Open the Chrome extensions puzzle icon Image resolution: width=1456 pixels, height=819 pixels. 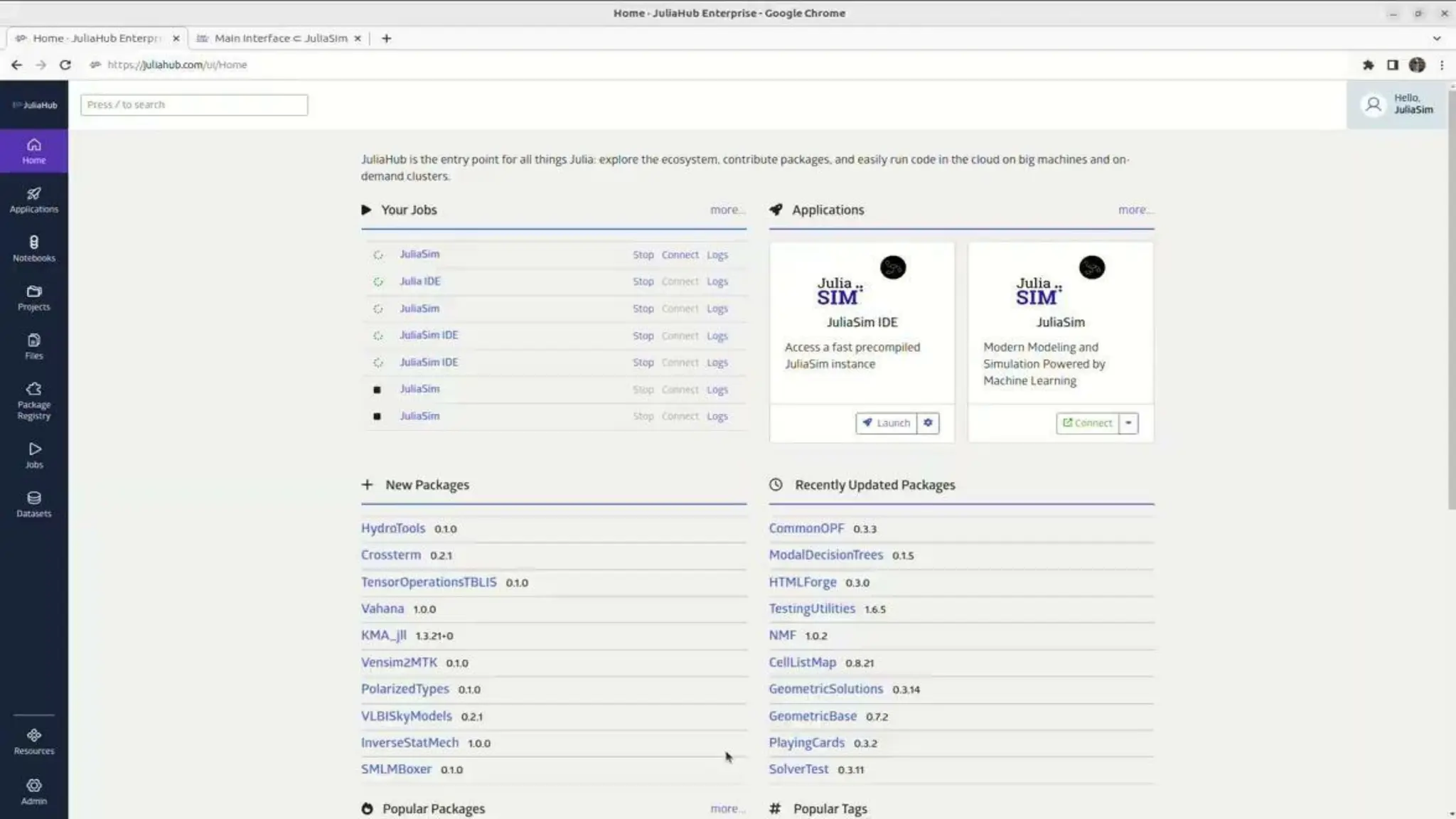[x=1368, y=65]
